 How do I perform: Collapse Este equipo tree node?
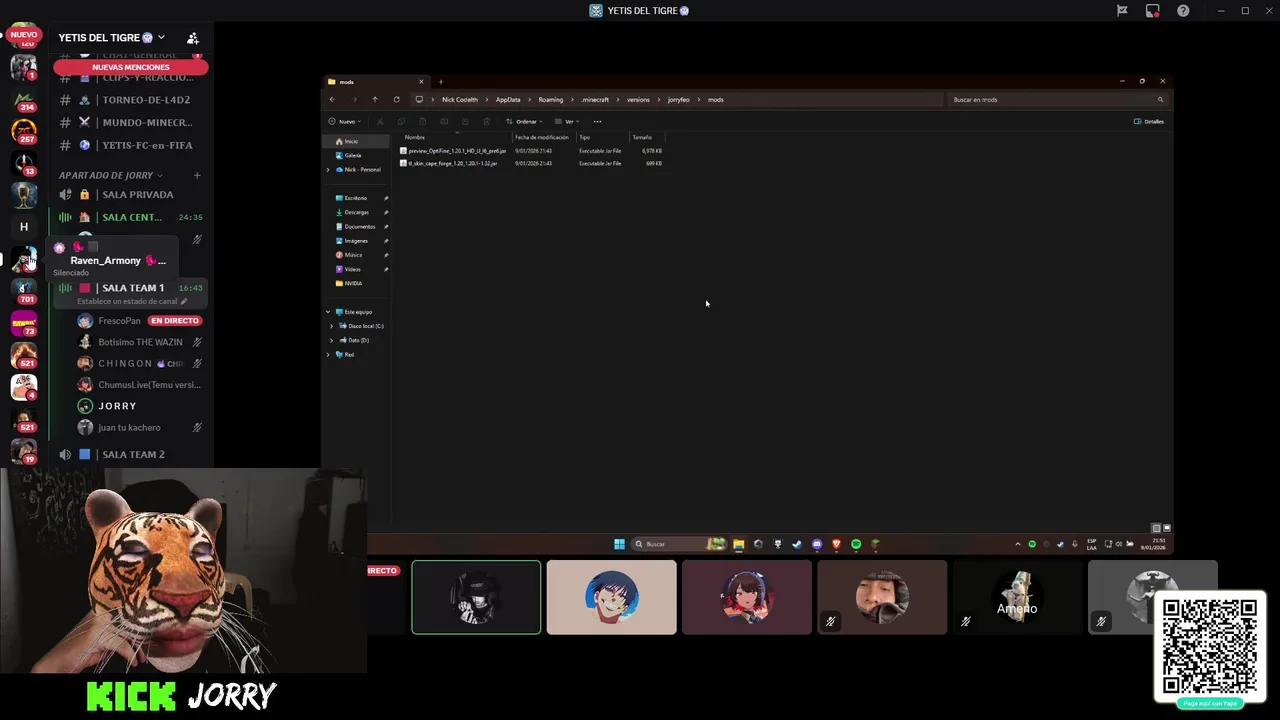pos(328,312)
